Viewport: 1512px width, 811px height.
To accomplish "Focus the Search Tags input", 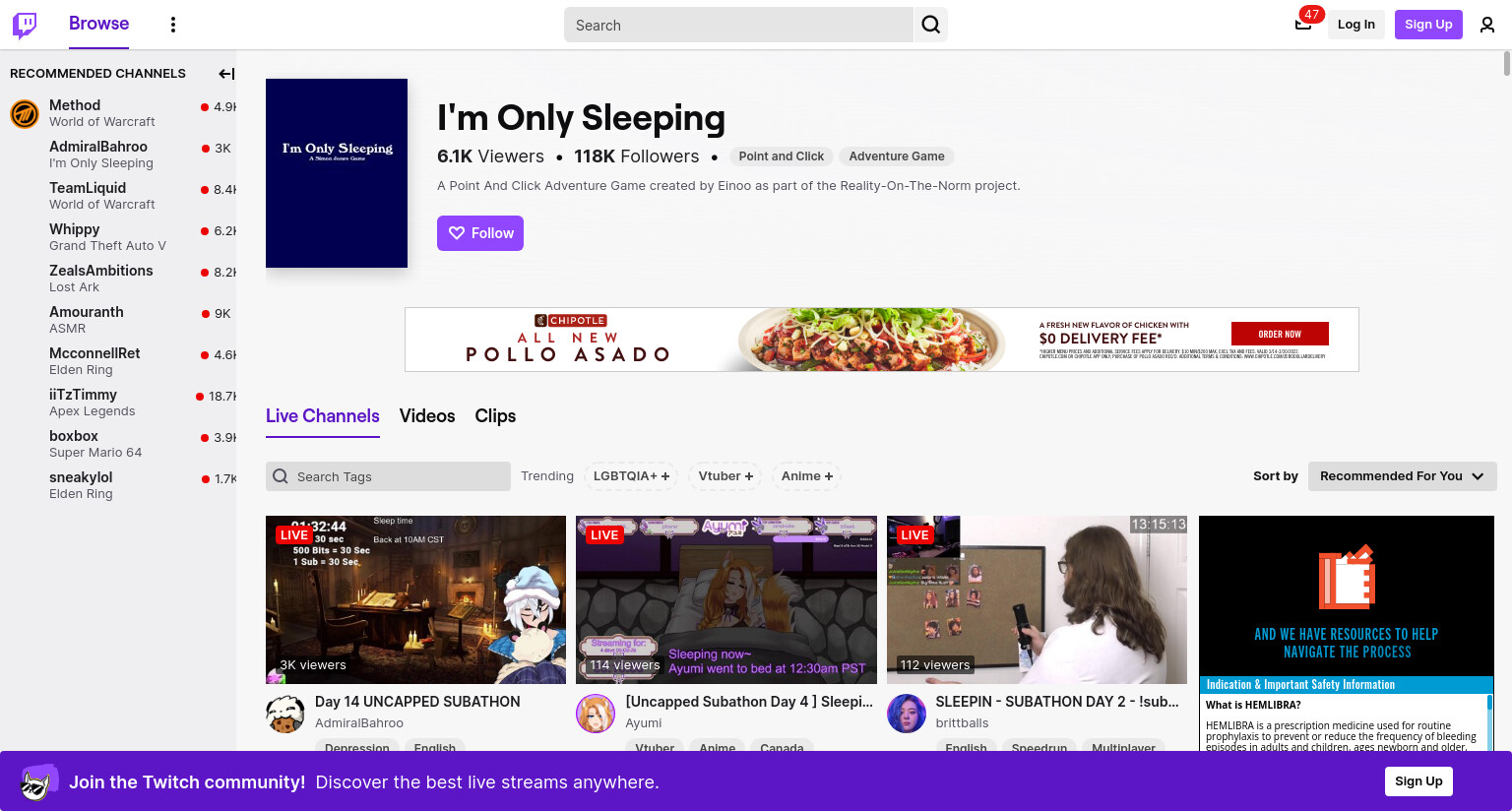I will pos(388,476).
